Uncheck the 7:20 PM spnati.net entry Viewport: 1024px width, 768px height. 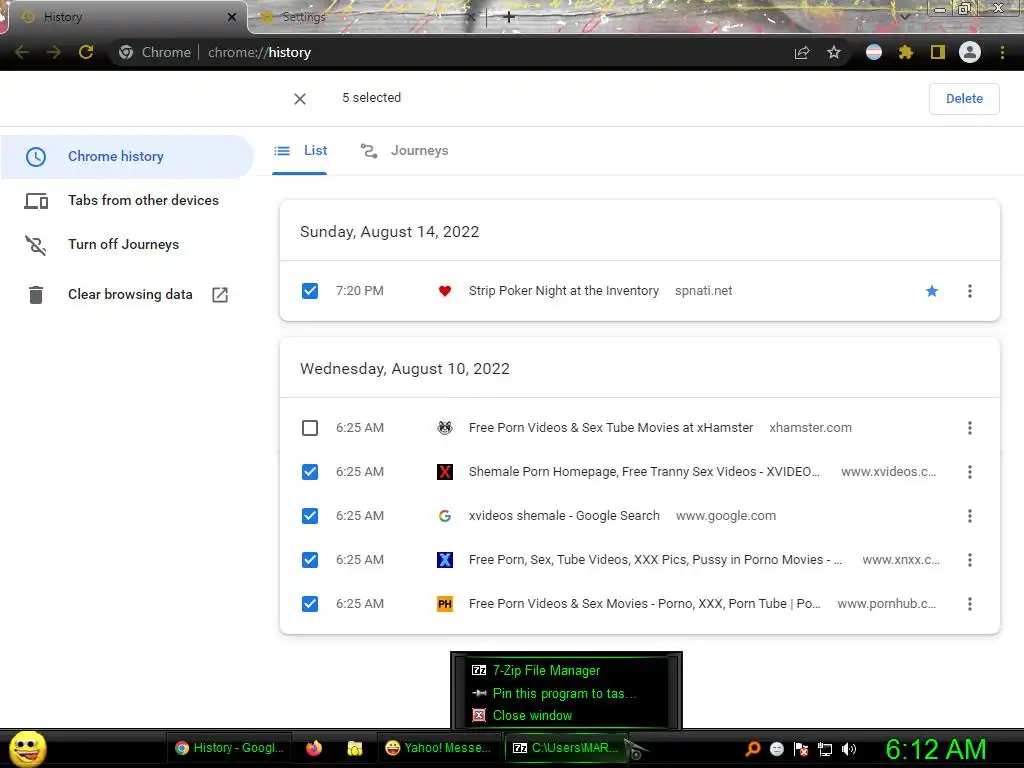pyautogui.click(x=310, y=291)
